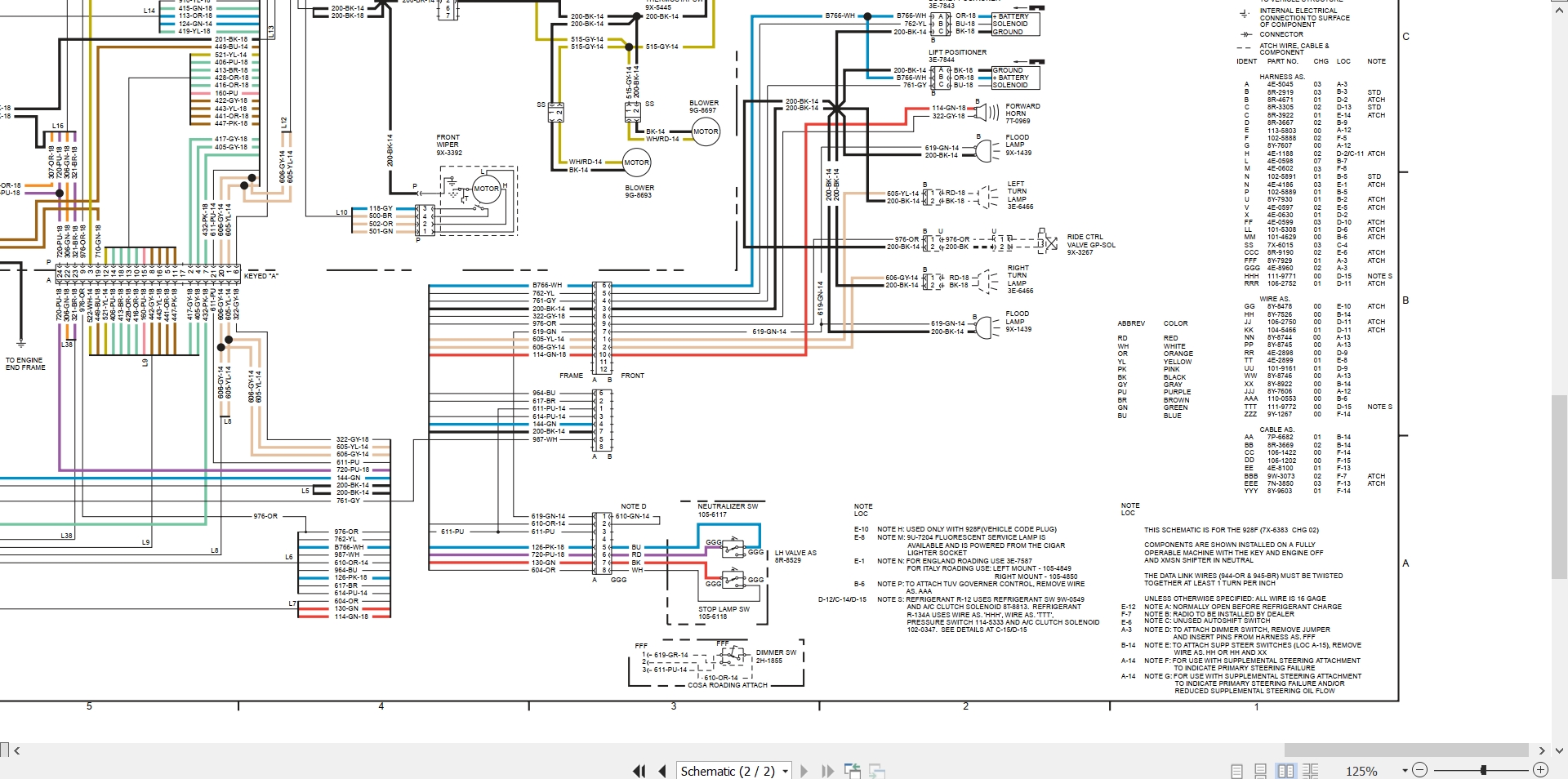Image resolution: width=1568 pixels, height=779 pixels.
Task: Click the 'LEFT TURN LAMP' label
Action: click(1017, 192)
